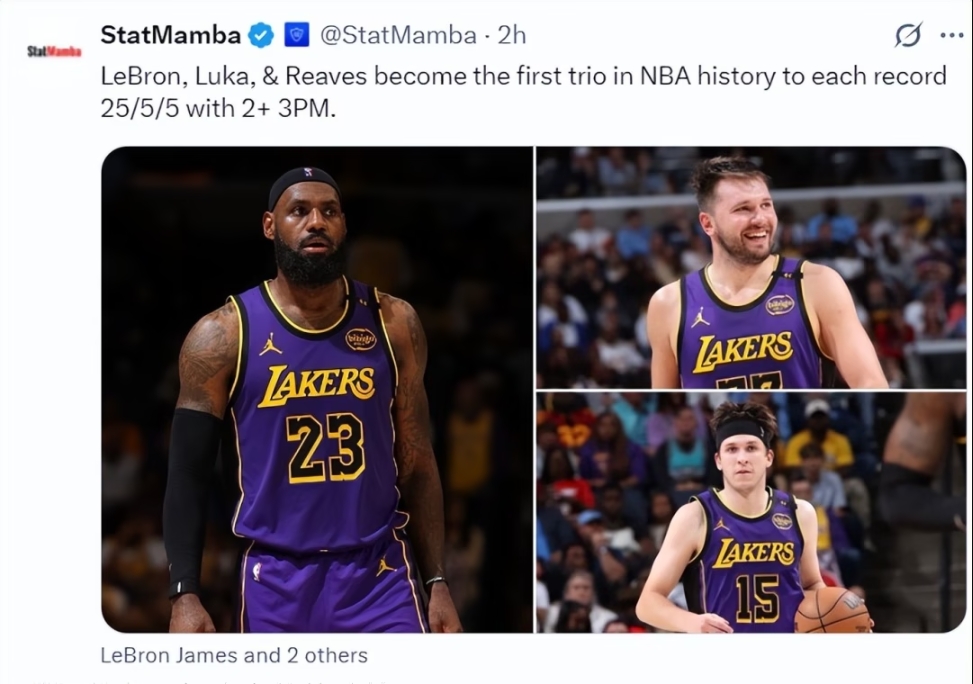Click the number 23 on LeBron's jersey
The height and width of the screenshot is (684, 973).
[324, 445]
